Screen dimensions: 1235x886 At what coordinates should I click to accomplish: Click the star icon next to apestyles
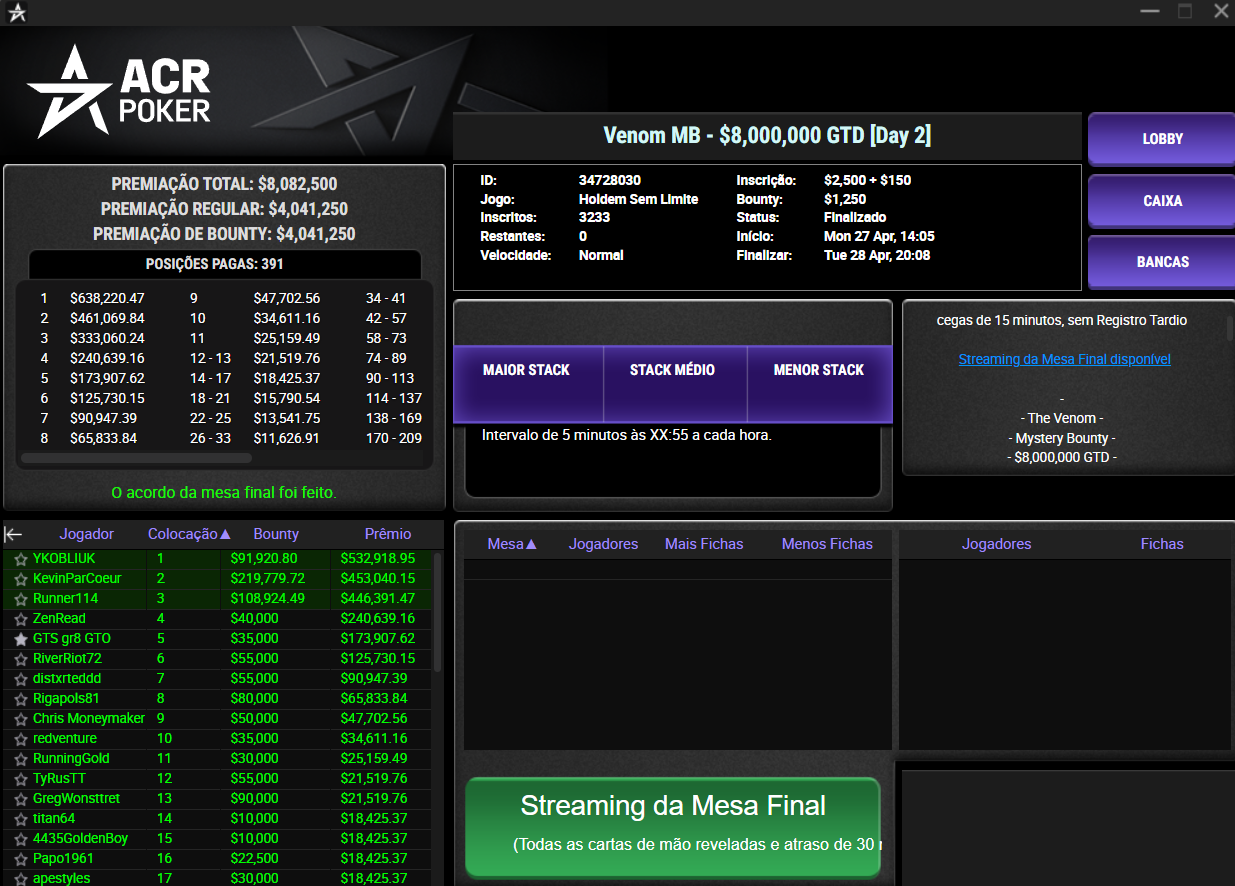[x=19, y=878]
